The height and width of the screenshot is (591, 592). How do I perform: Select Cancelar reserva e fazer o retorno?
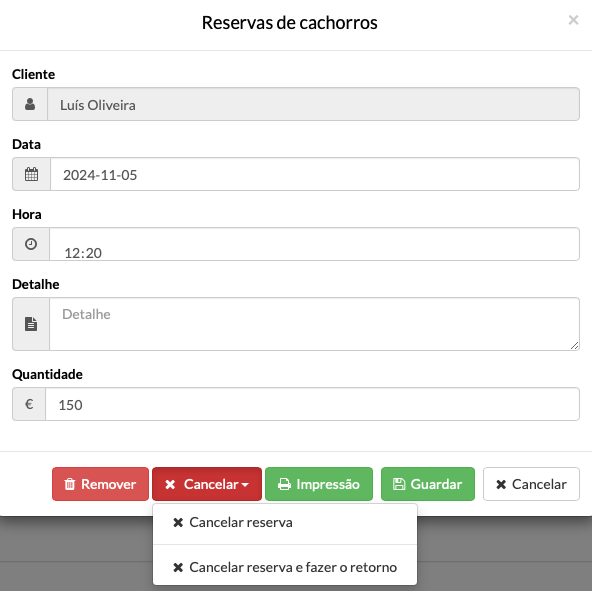click(x=285, y=567)
